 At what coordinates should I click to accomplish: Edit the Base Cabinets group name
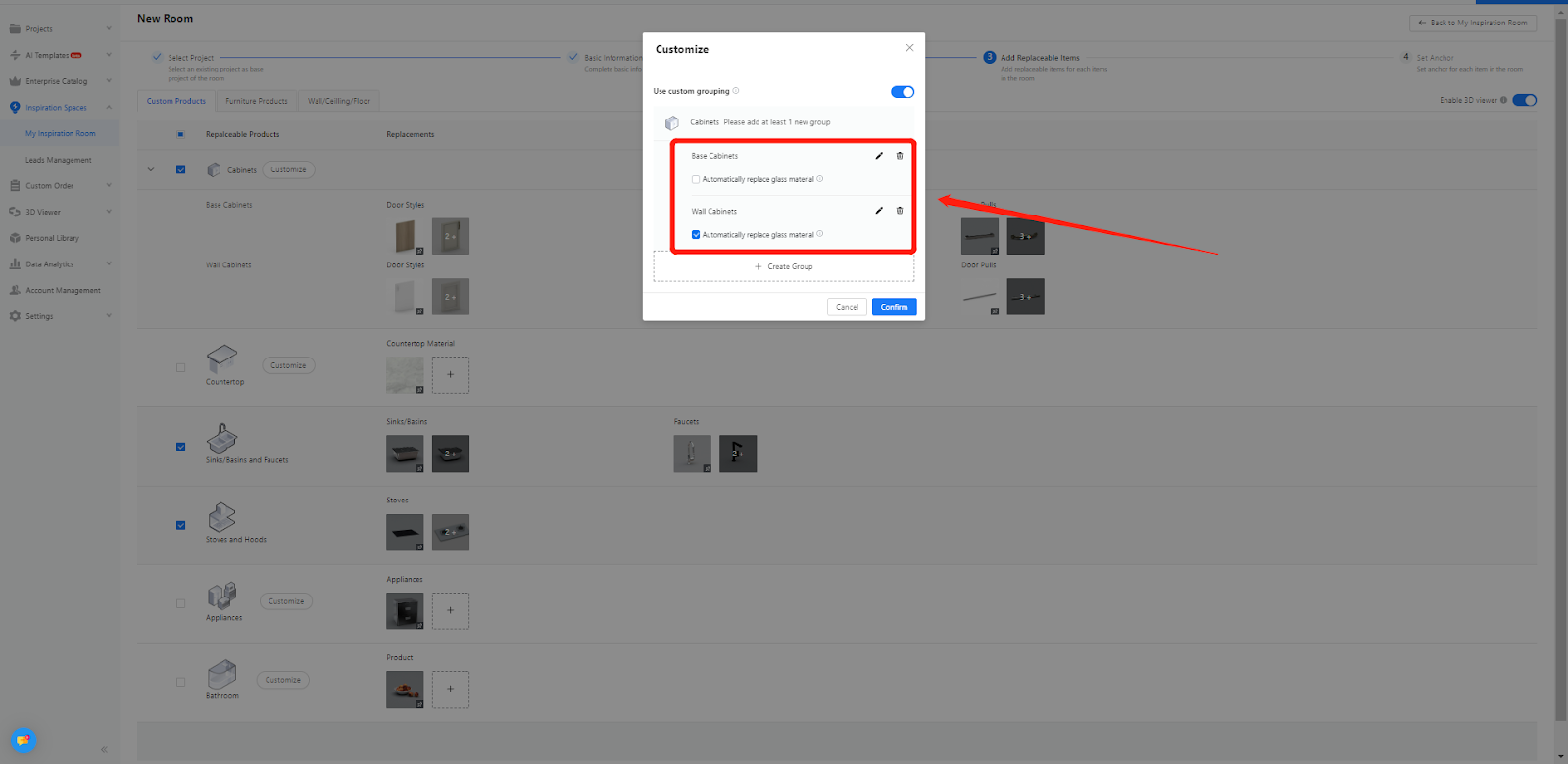point(879,156)
